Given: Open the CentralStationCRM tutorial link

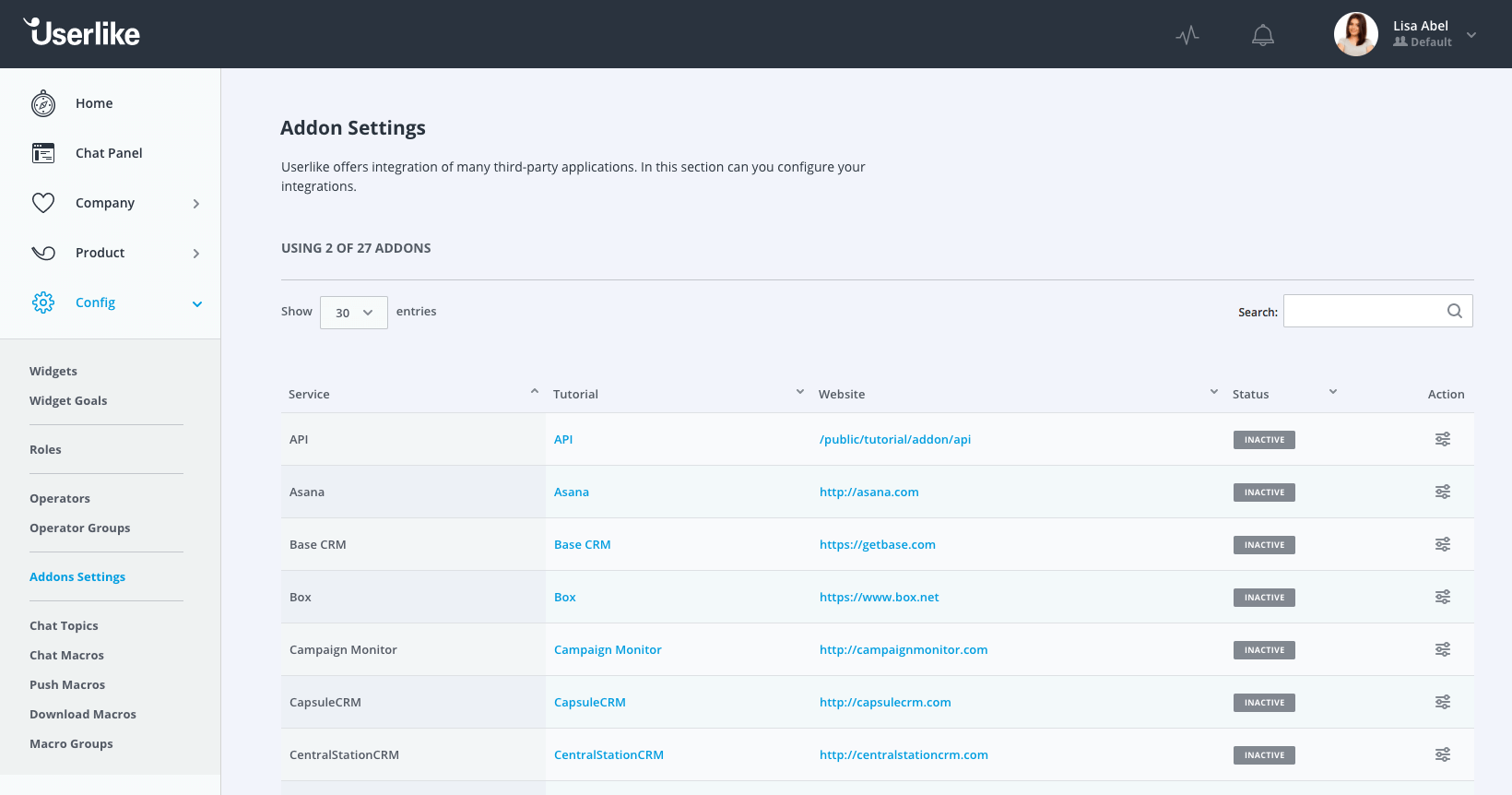Looking at the screenshot, I should click(608, 754).
